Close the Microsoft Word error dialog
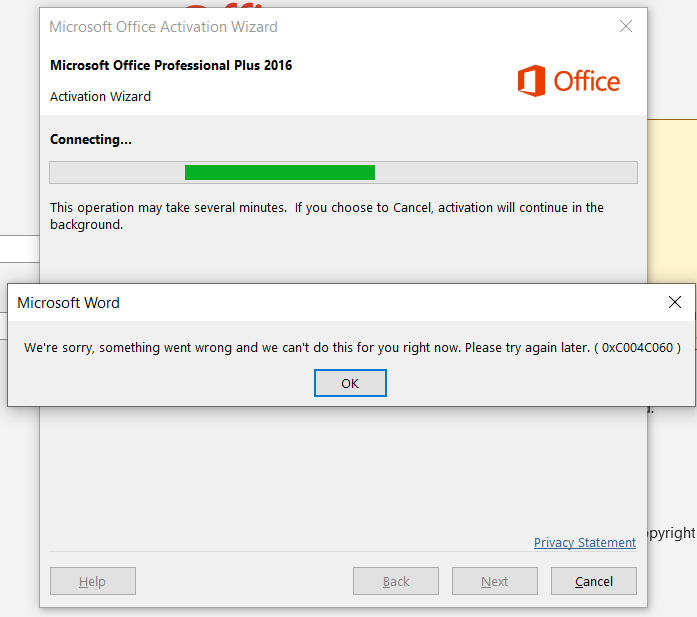 [x=675, y=302]
